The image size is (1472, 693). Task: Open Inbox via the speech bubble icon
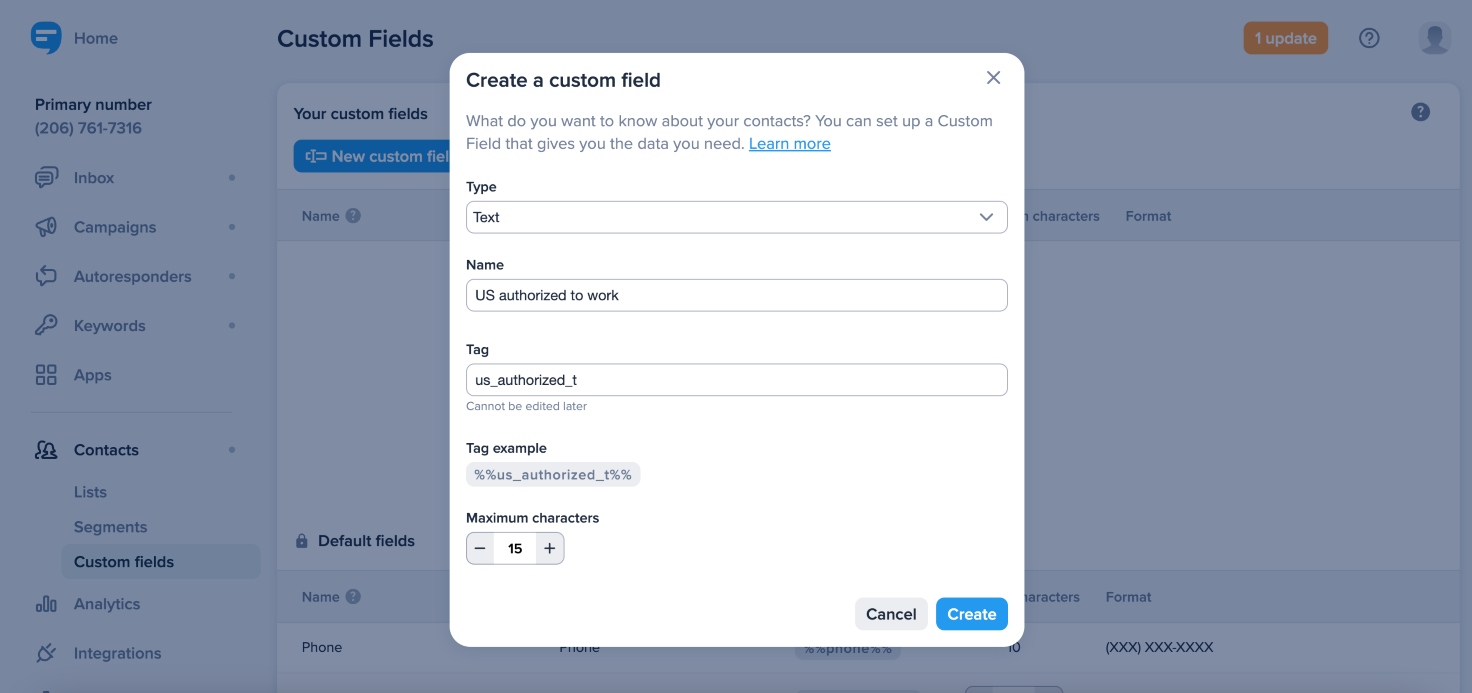pyautogui.click(x=47, y=177)
